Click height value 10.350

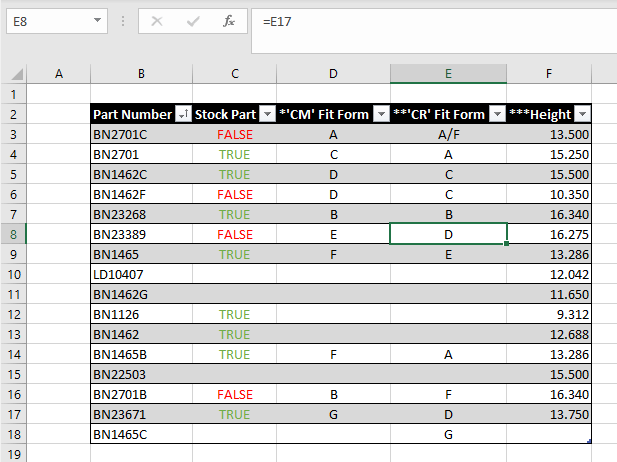569,194
